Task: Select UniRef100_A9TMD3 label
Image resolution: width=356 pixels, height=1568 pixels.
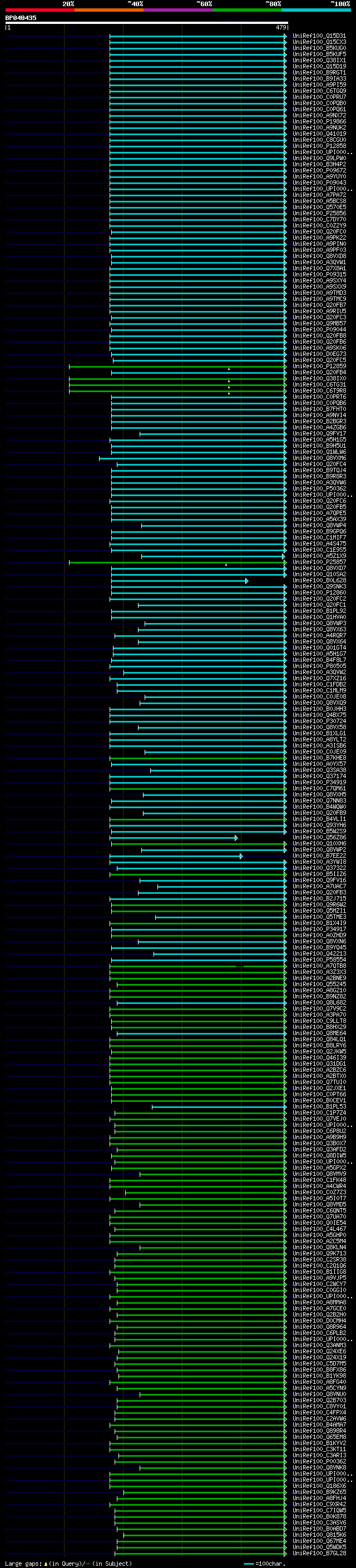Action: click(319, 293)
